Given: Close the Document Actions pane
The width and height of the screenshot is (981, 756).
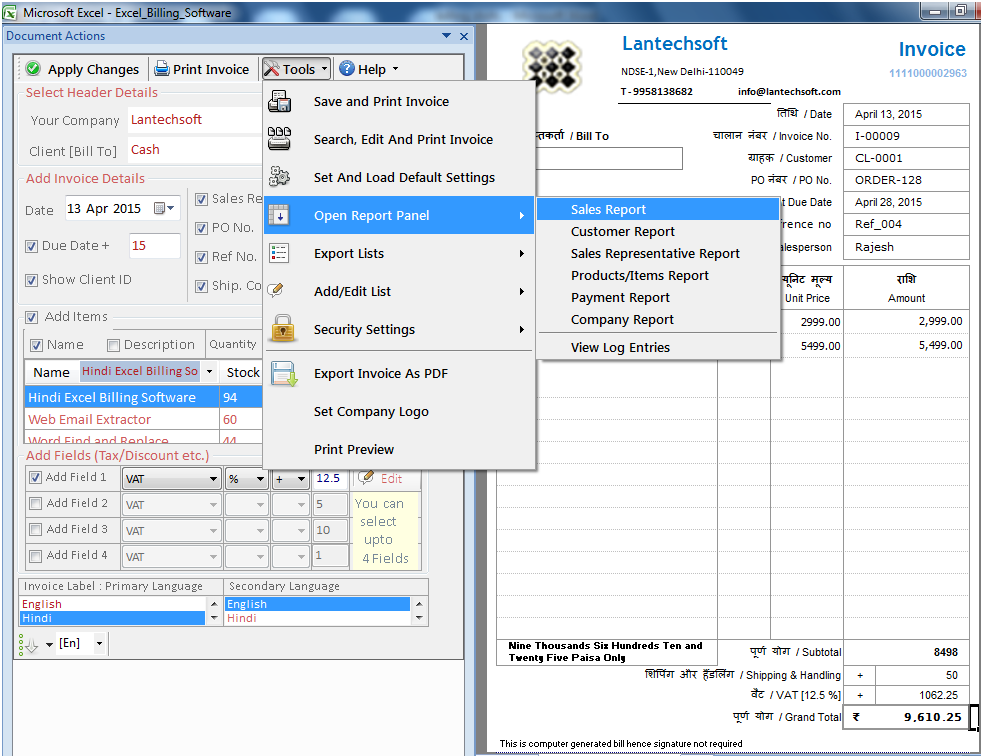Looking at the screenshot, I should 464,36.
